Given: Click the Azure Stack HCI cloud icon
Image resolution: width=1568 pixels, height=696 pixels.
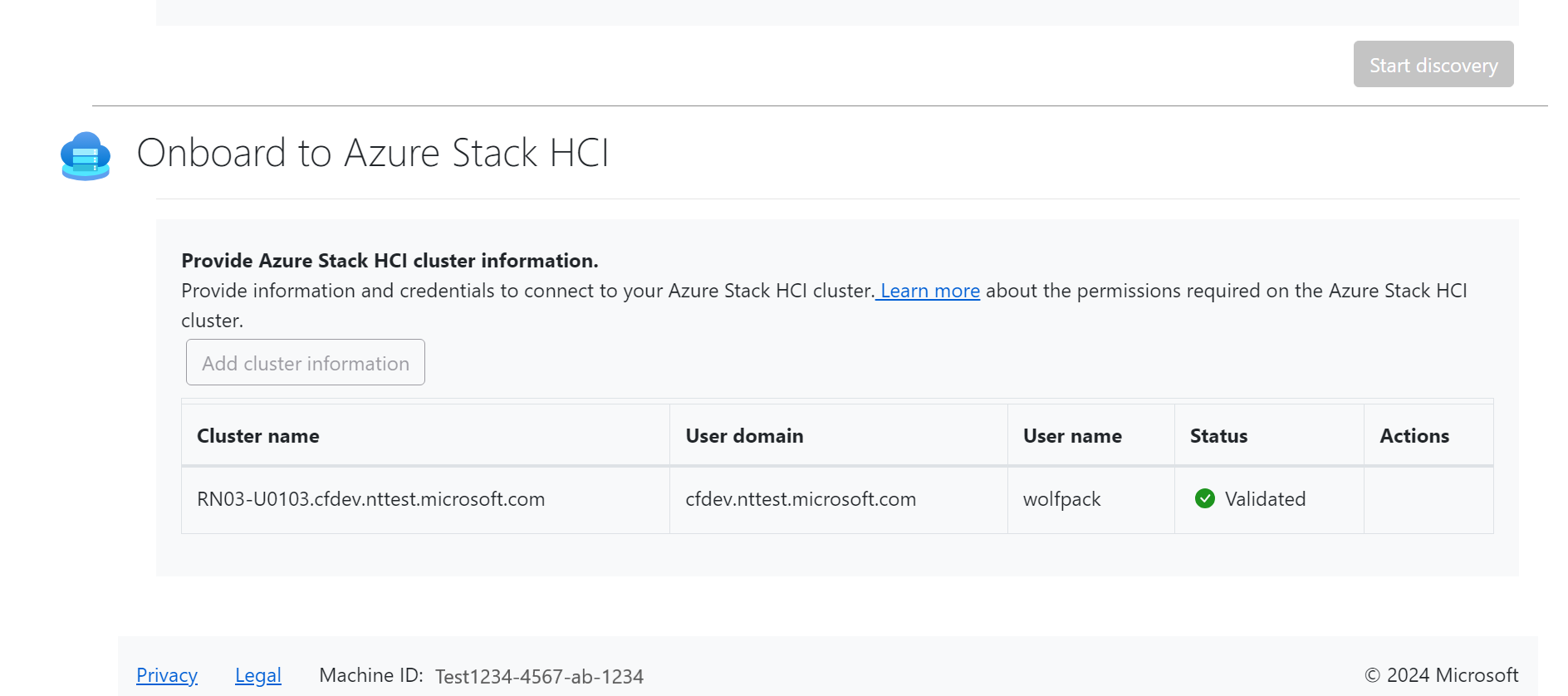Looking at the screenshot, I should (86, 156).
